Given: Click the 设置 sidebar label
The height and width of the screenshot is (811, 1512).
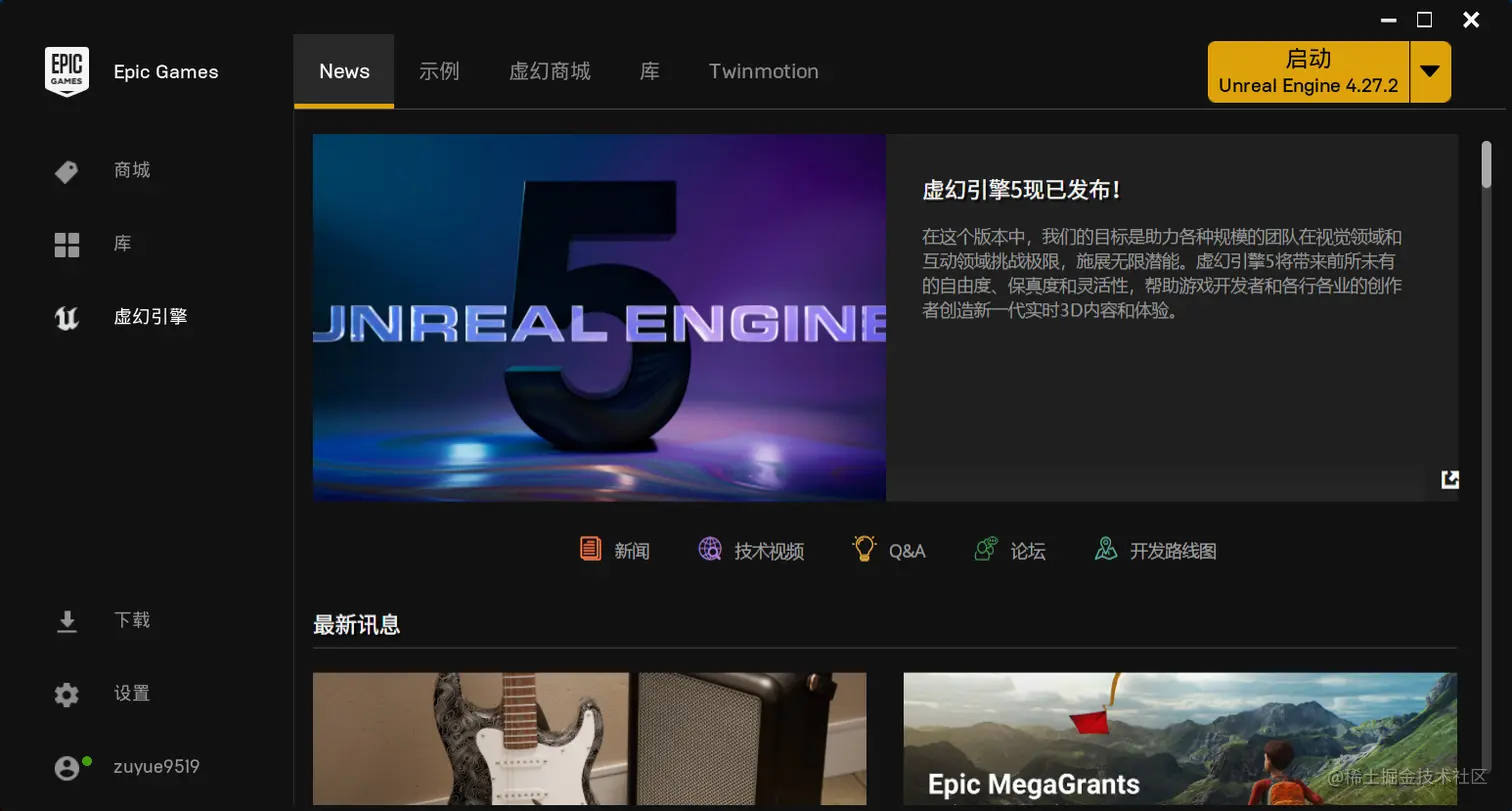Looking at the screenshot, I should tap(132, 693).
